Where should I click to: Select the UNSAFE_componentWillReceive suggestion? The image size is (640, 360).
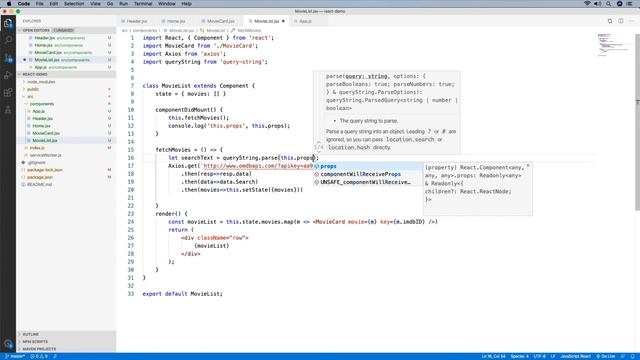(367, 182)
